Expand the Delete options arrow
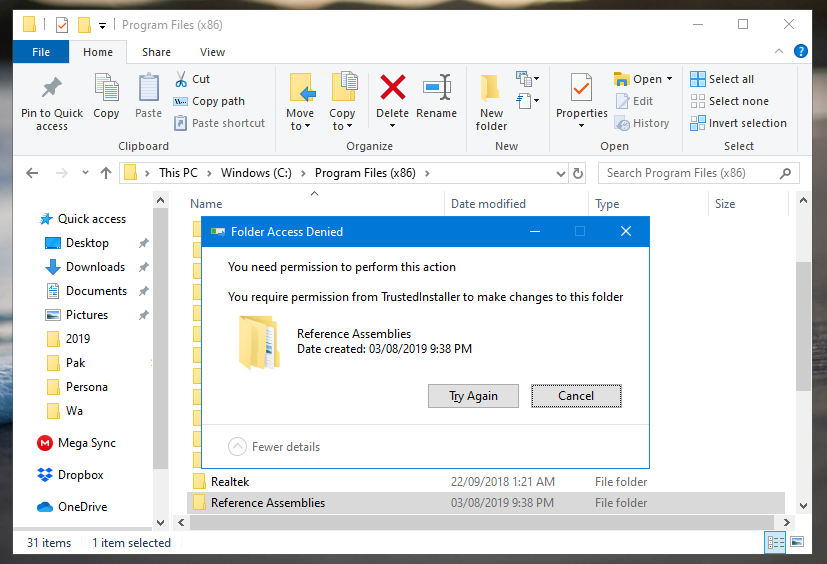827x564 pixels. click(392, 126)
